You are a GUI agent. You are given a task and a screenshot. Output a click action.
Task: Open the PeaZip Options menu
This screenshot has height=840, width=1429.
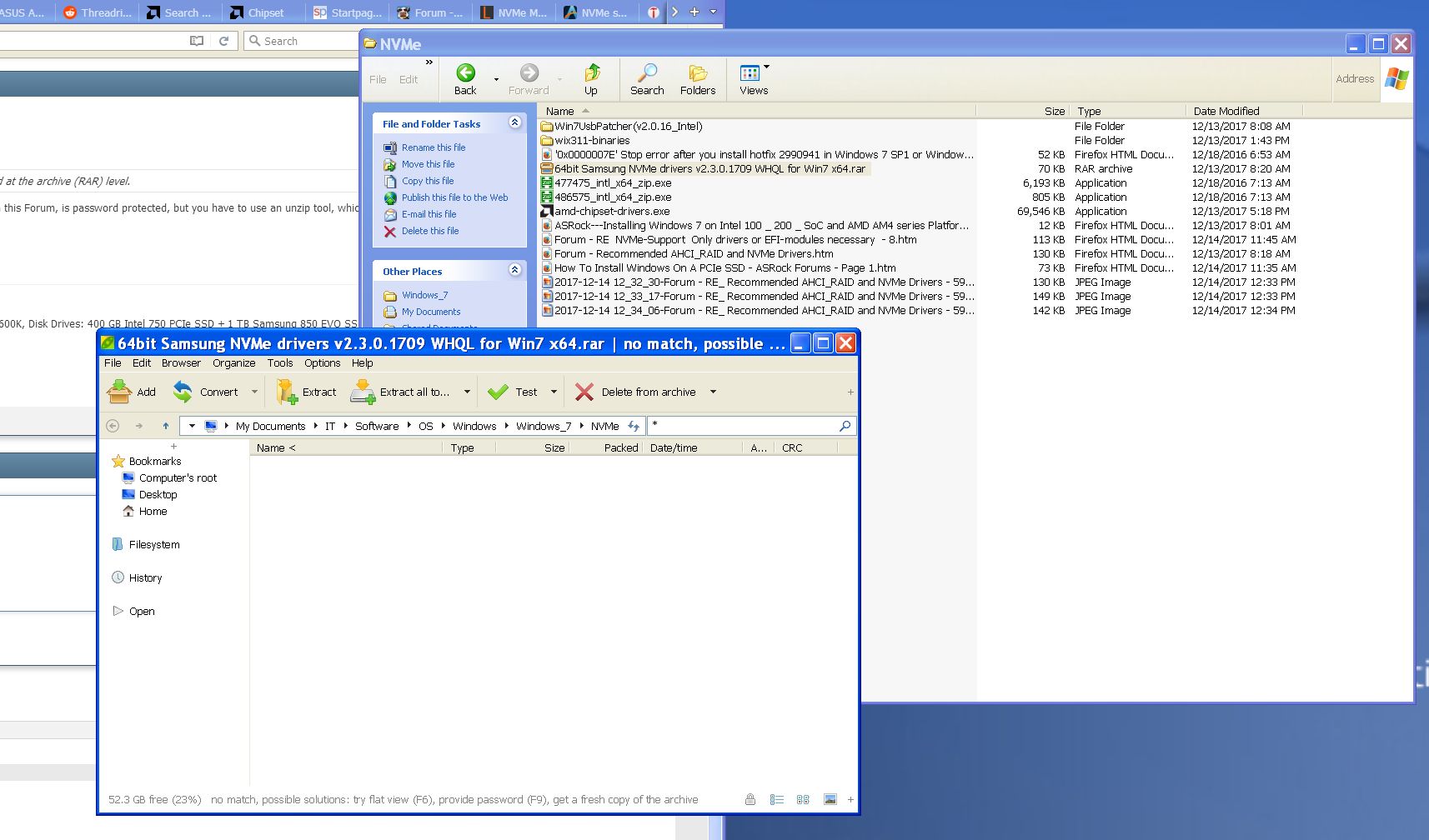[x=322, y=362]
